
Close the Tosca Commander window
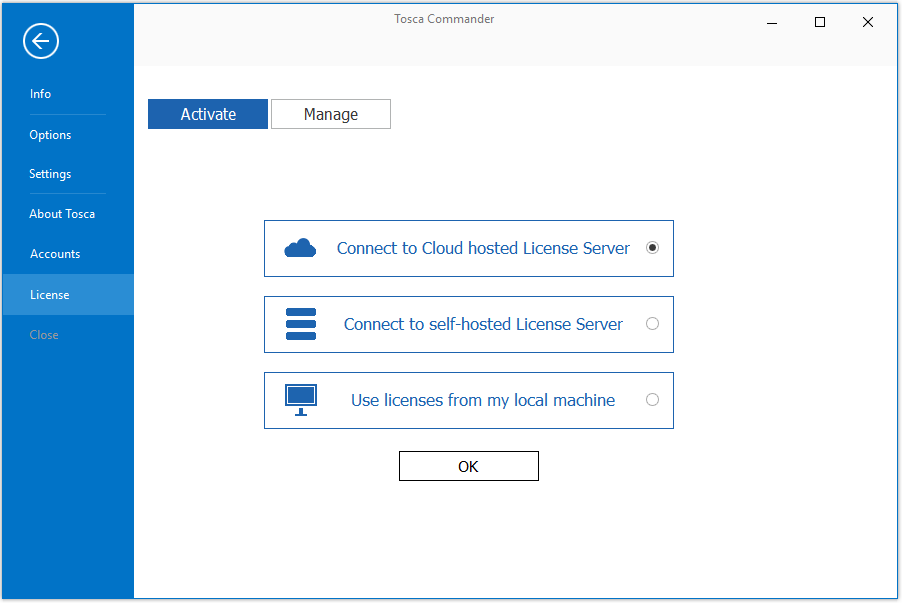867,22
